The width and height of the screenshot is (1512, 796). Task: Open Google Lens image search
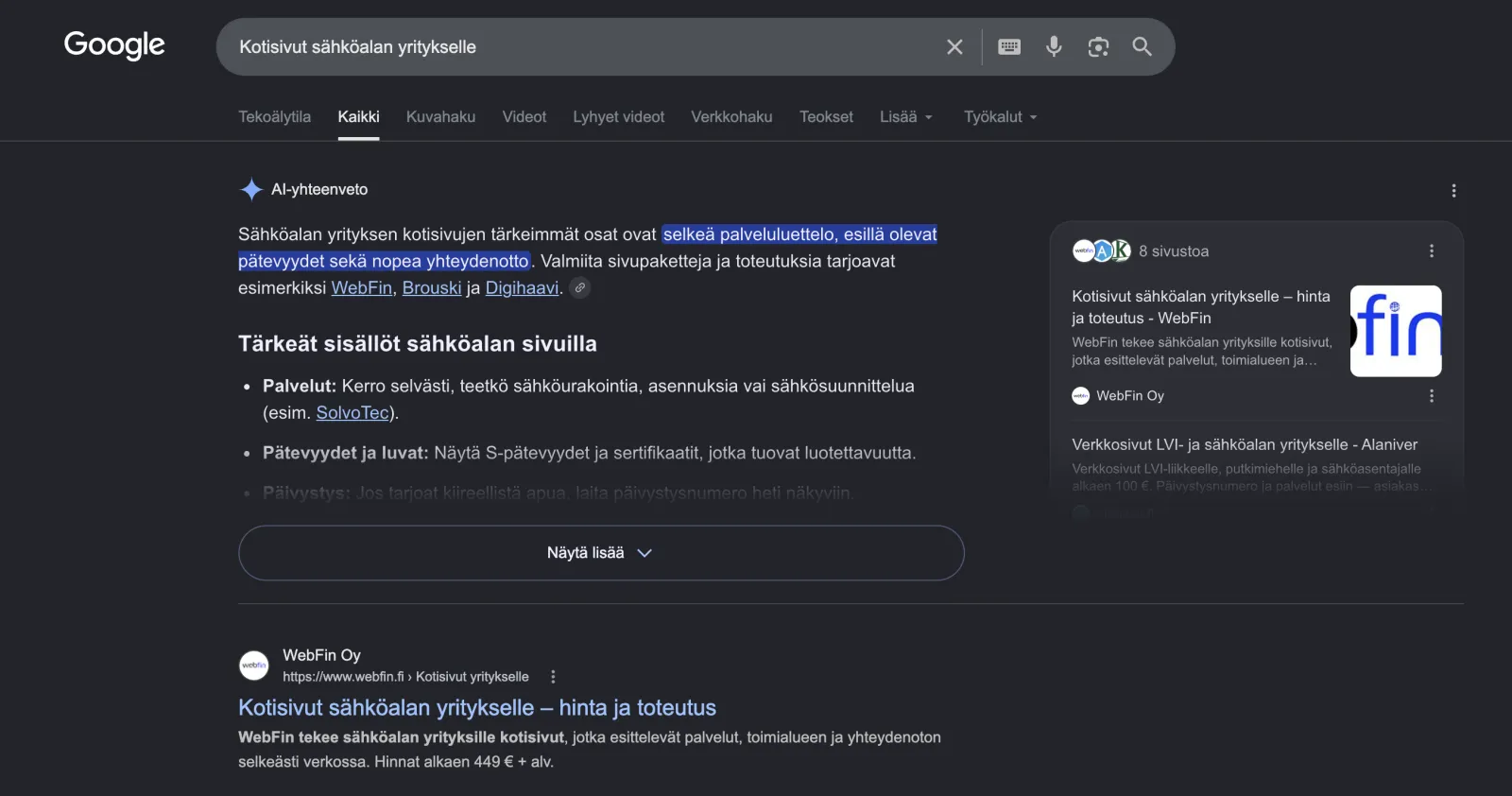pyautogui.click(x=1098, y=46)
